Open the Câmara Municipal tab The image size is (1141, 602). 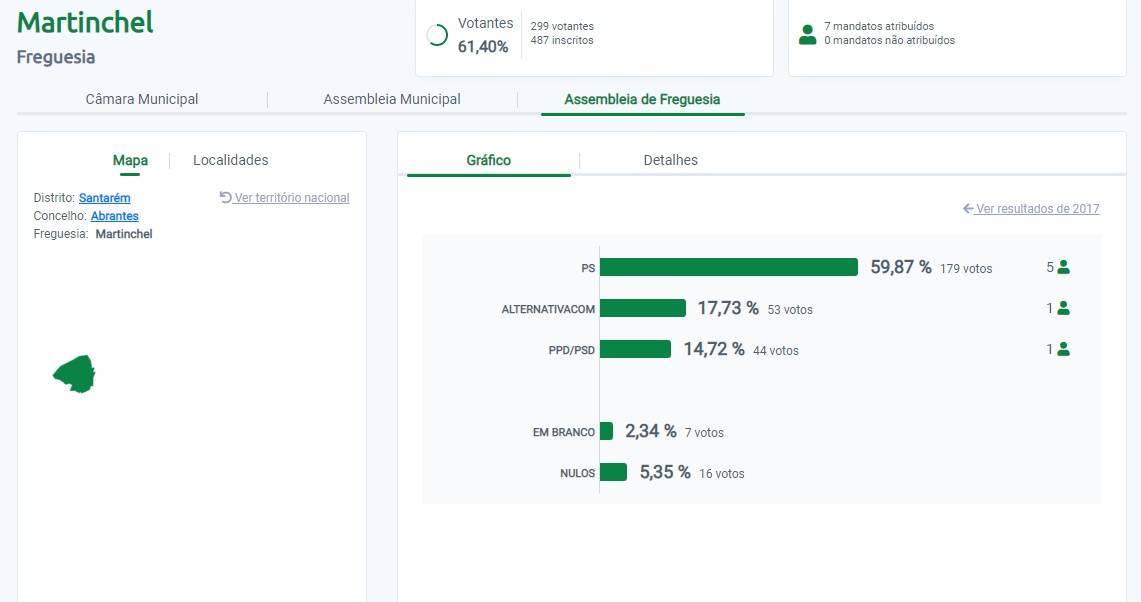pyautogui.click(x=142, y=99)
